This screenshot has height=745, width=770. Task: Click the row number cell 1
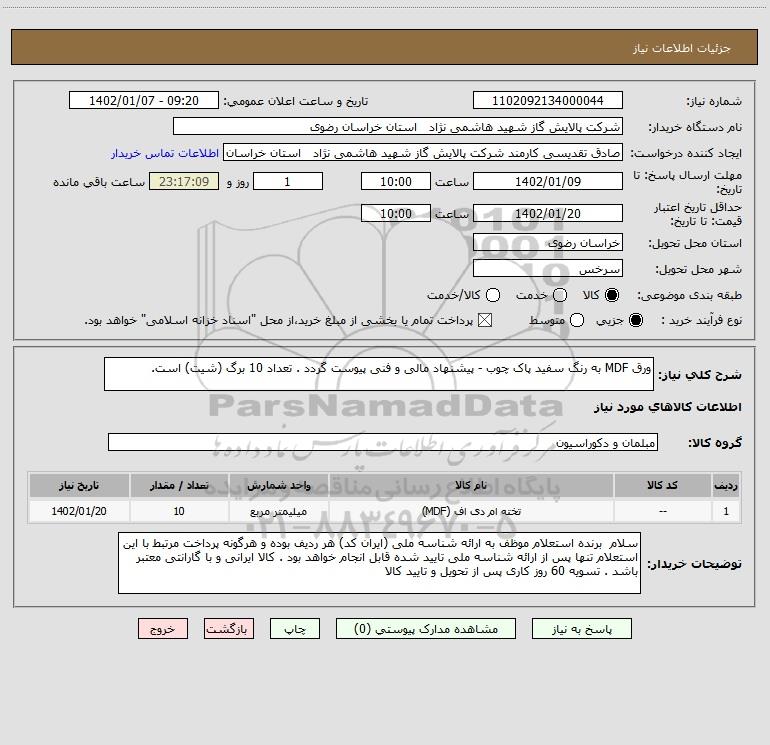tap(726, 511)
